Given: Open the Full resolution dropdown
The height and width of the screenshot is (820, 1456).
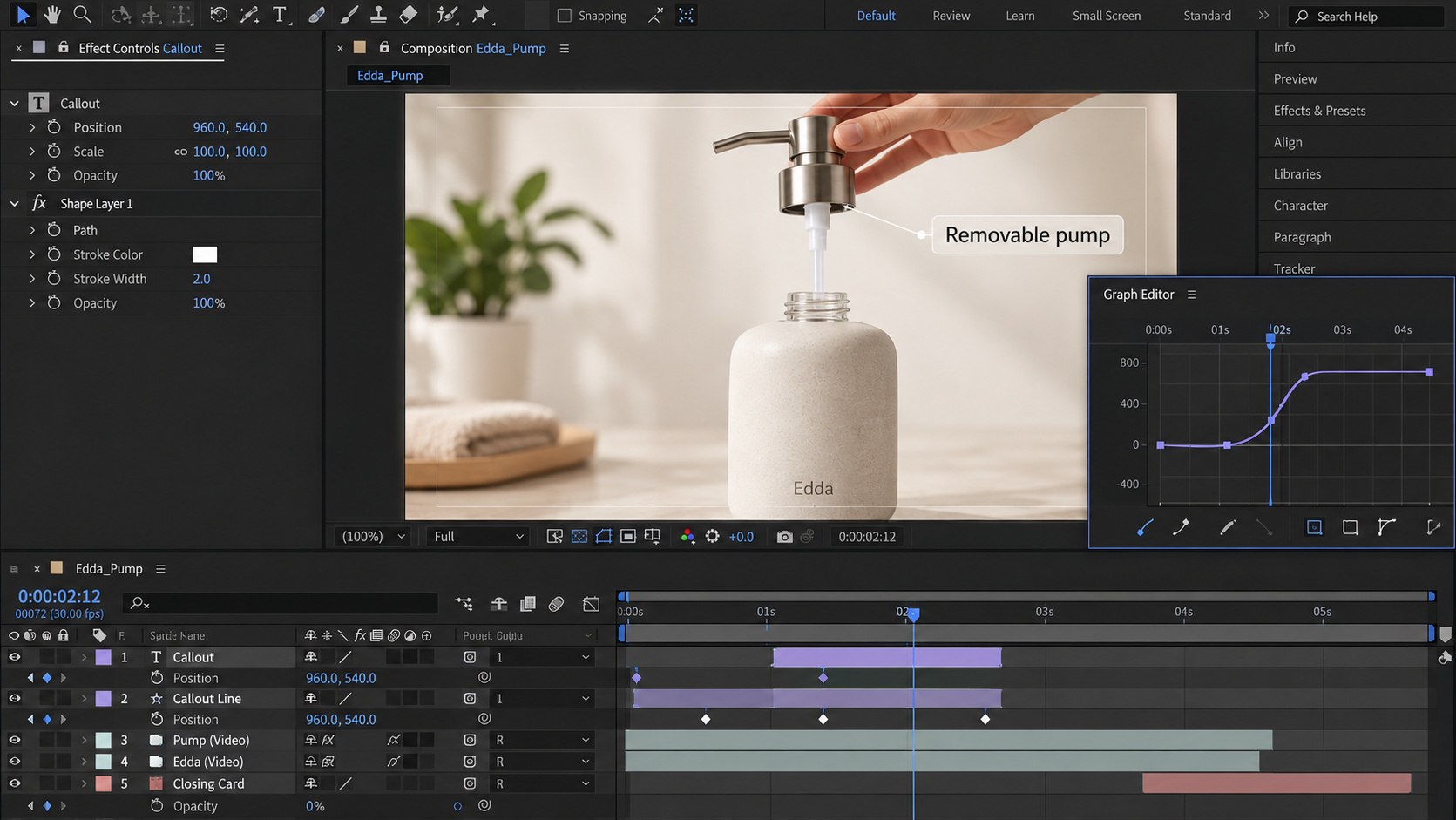Looking at the screenshot, I should [x=478, y=537].
